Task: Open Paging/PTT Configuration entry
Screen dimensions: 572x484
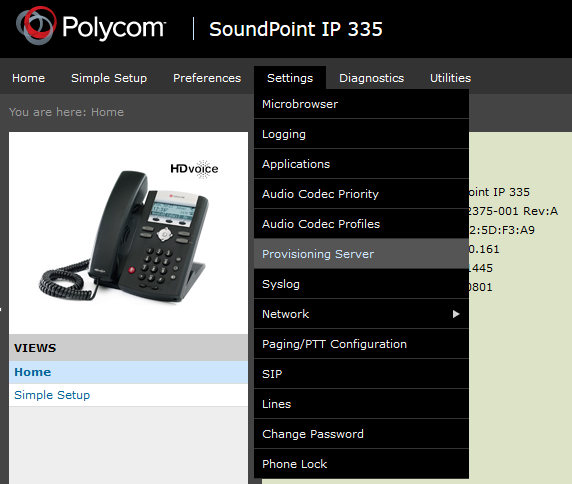Action: (x=362, y=344)
